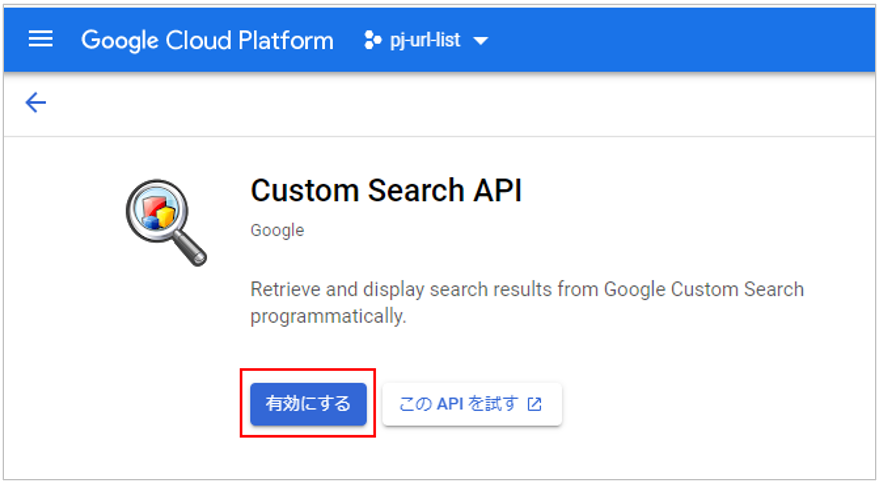Click the project hexagon dots icon
This screenshot has height=482, width=879.
tap(373, 41)
